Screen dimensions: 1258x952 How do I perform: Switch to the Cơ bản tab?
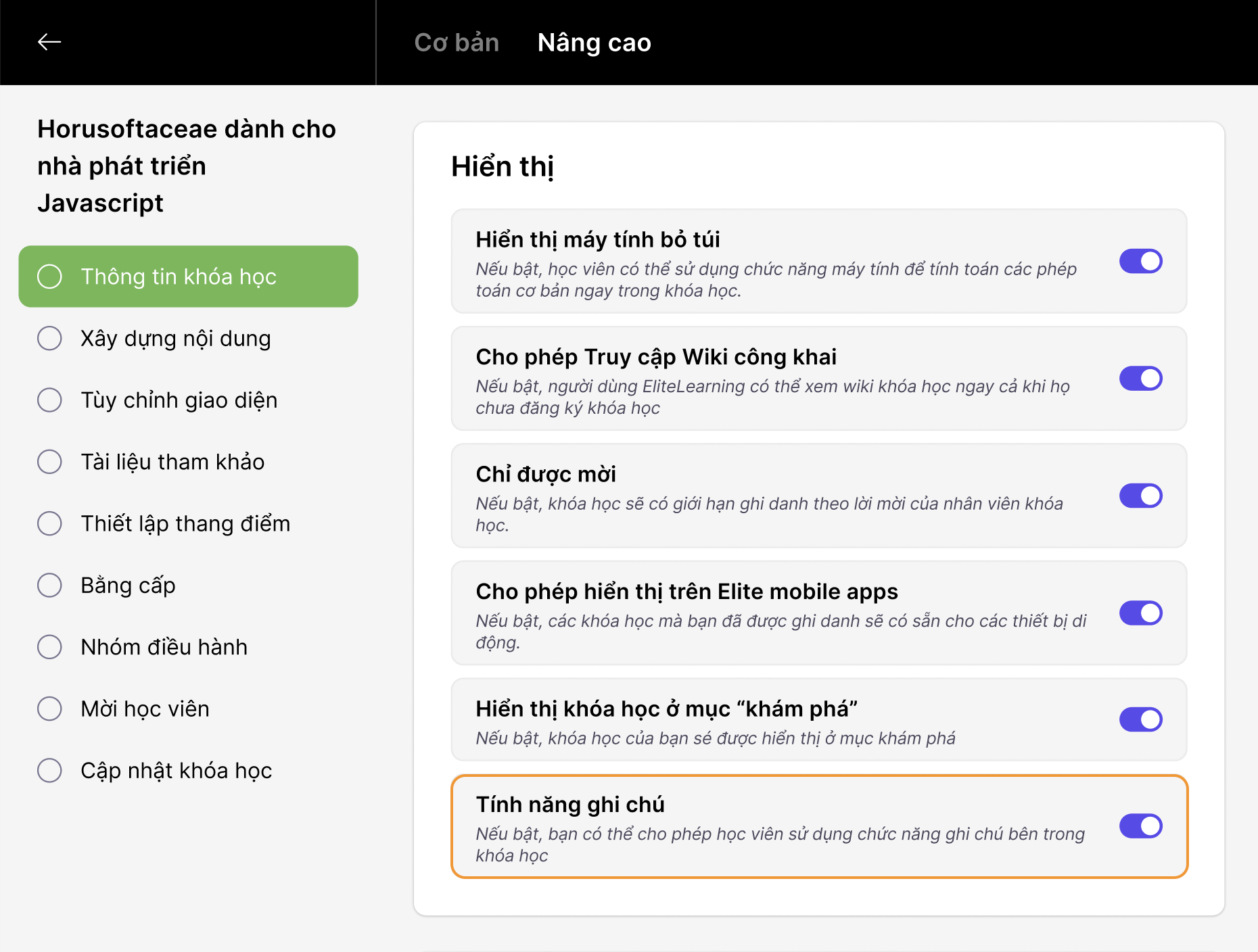pyautogui.click(x=457, y=43)
